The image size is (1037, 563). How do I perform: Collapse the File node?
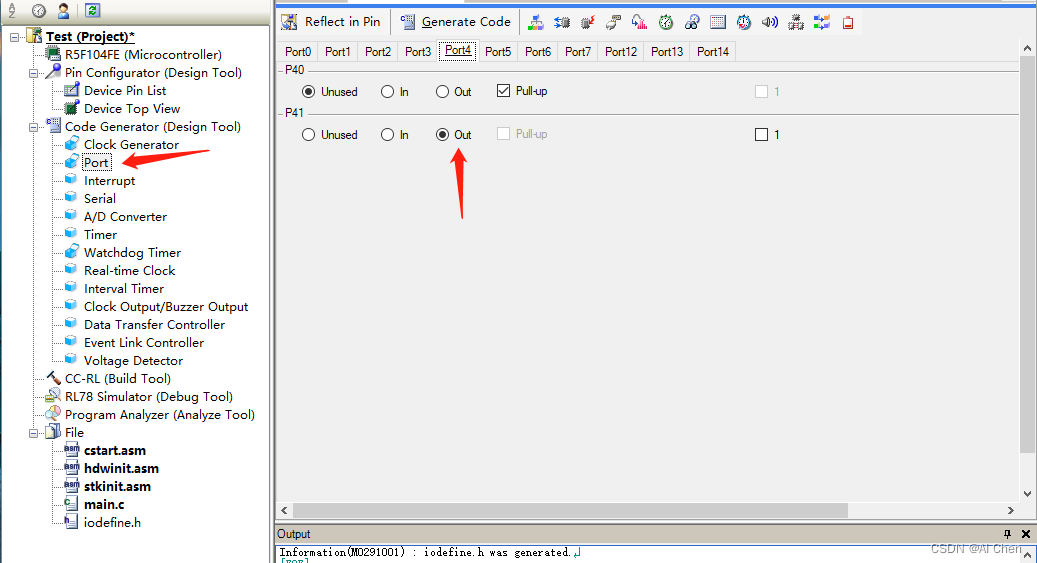click(33, 433)
